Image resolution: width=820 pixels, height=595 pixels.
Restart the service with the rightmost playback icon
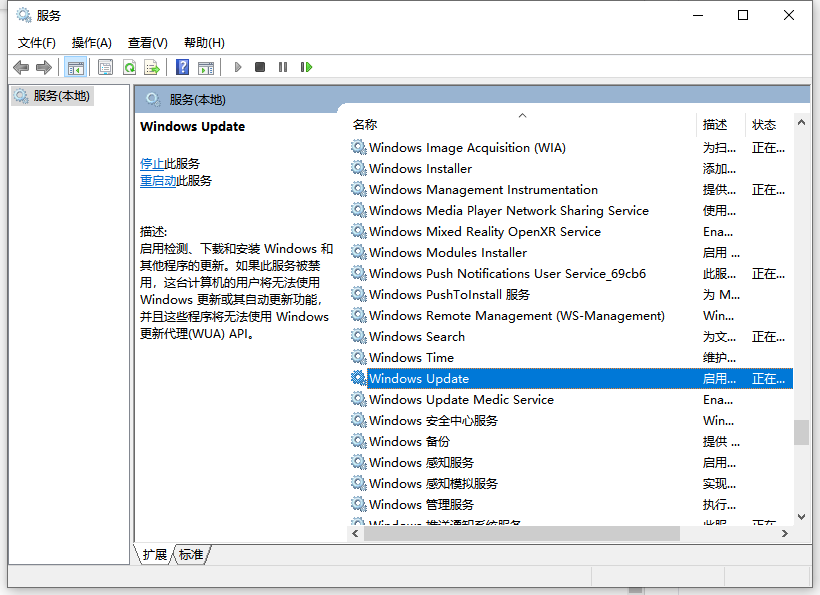pos(307,66)
